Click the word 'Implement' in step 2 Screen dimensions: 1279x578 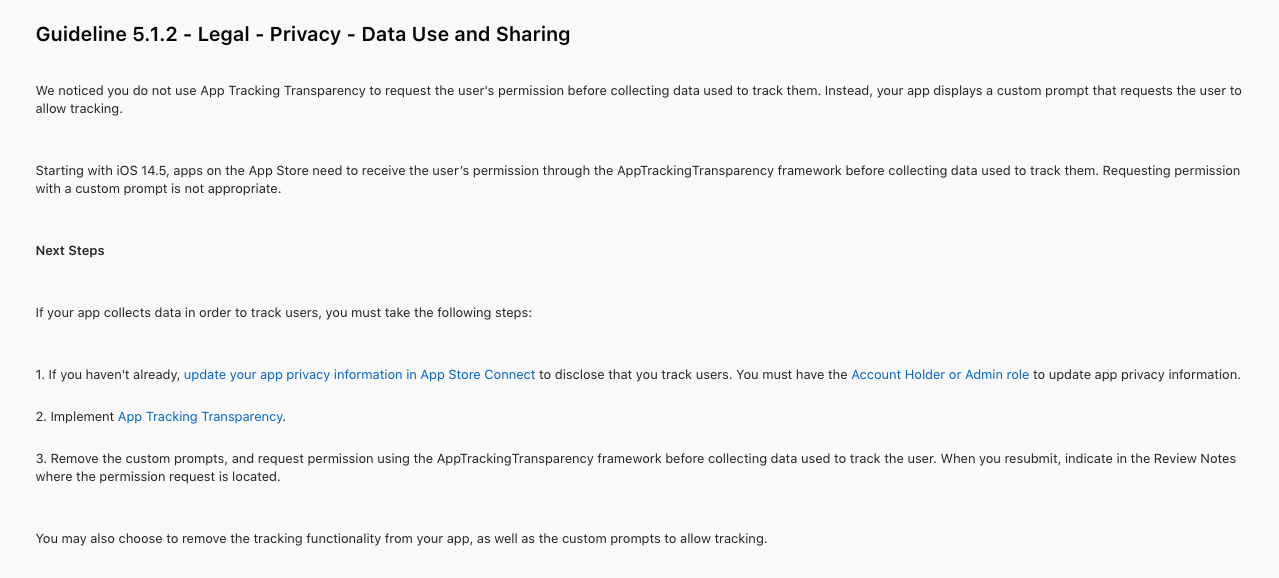[82, 417]
